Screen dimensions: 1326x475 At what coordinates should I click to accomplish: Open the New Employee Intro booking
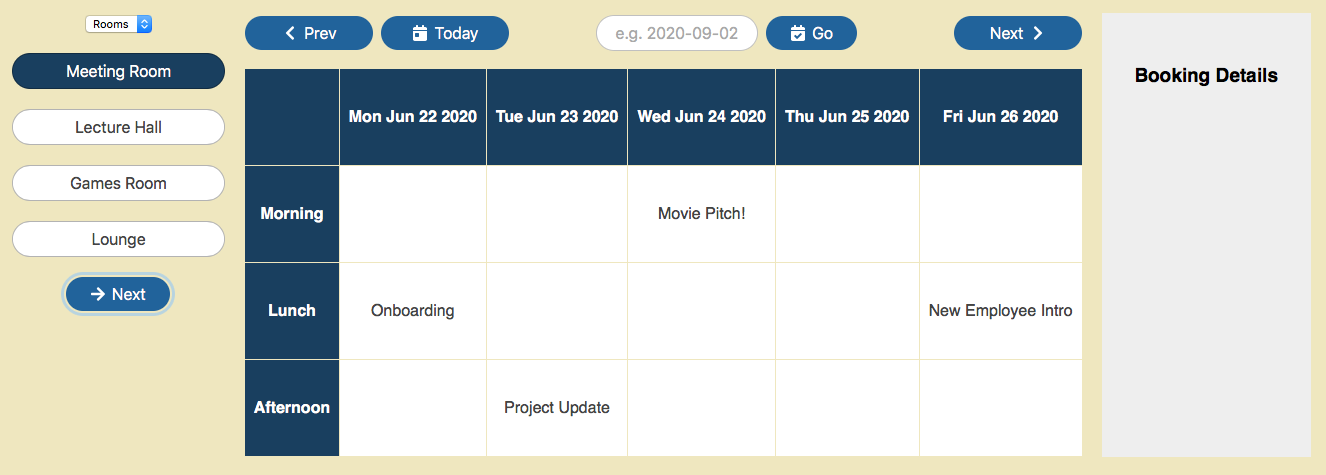click(1000, 310)
